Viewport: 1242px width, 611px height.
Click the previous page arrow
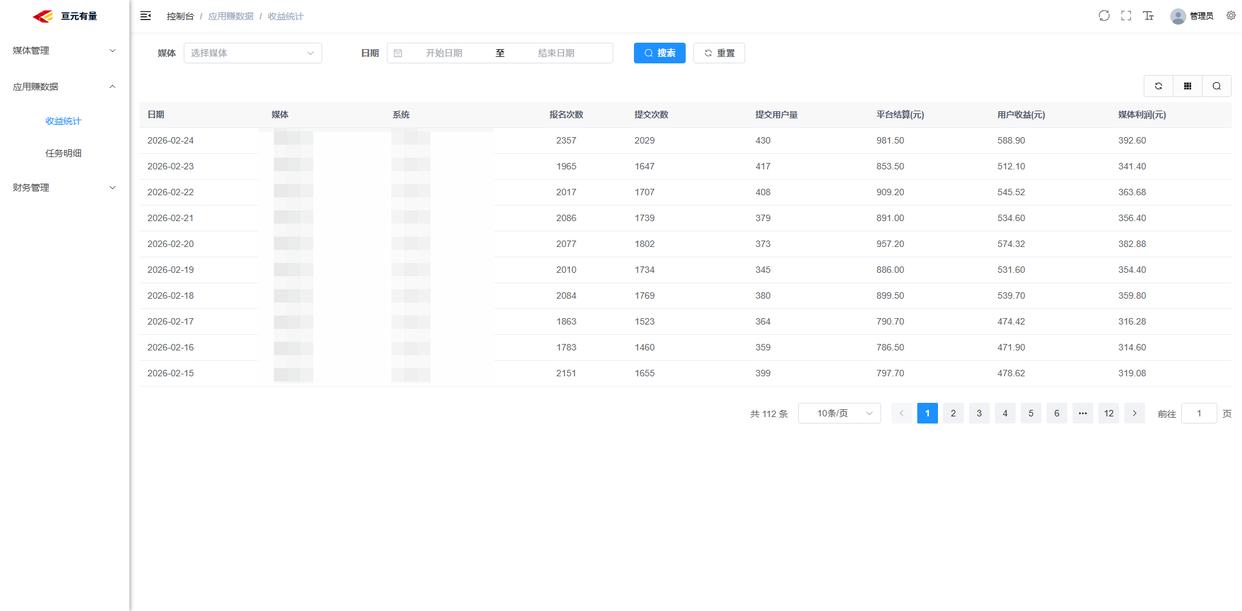tap(901, 413)
